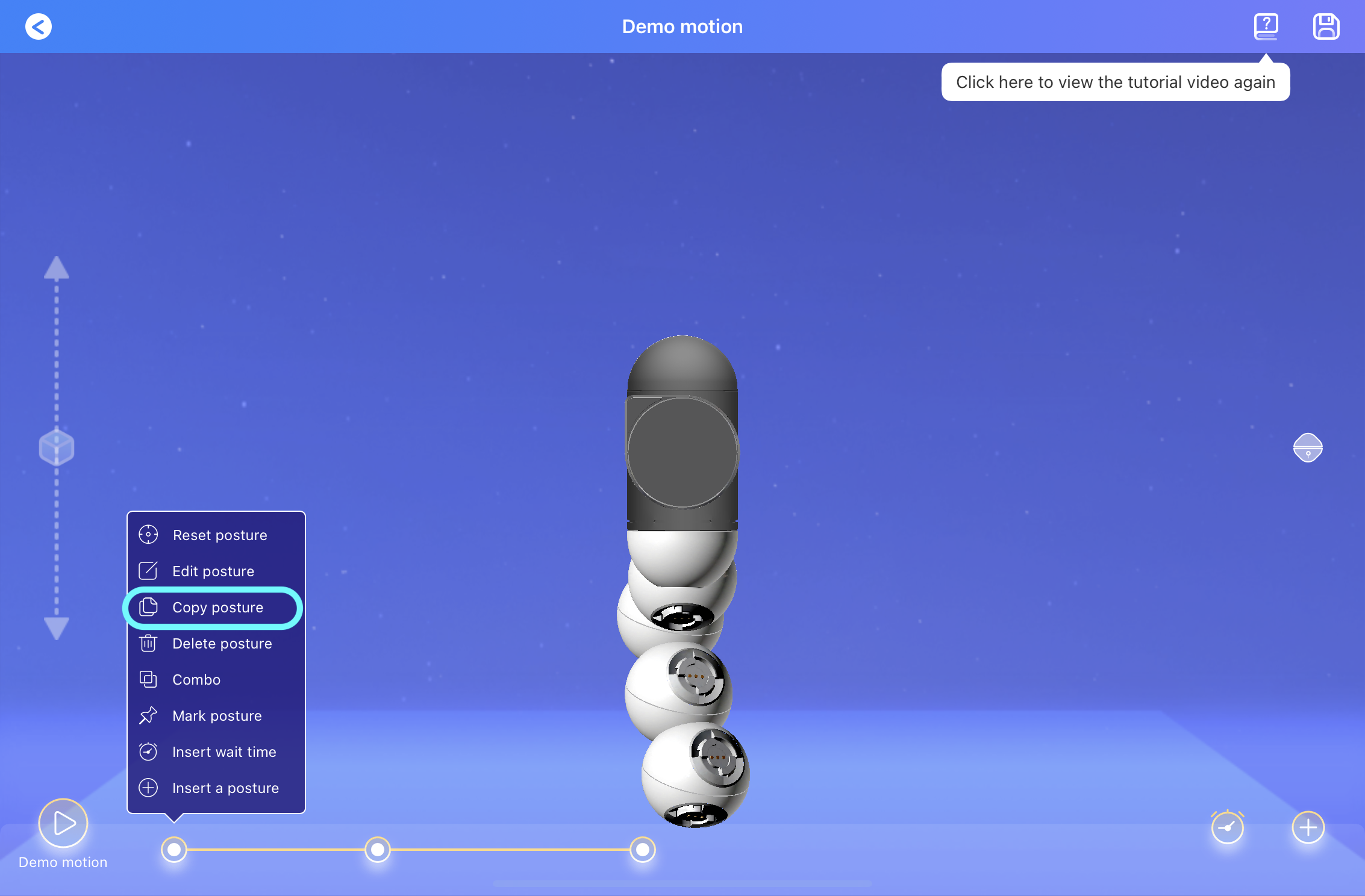This screenshot has width=1365, height=896.
Task: Click the 3D cube view icon on left
Action: (x=56, y=447)
